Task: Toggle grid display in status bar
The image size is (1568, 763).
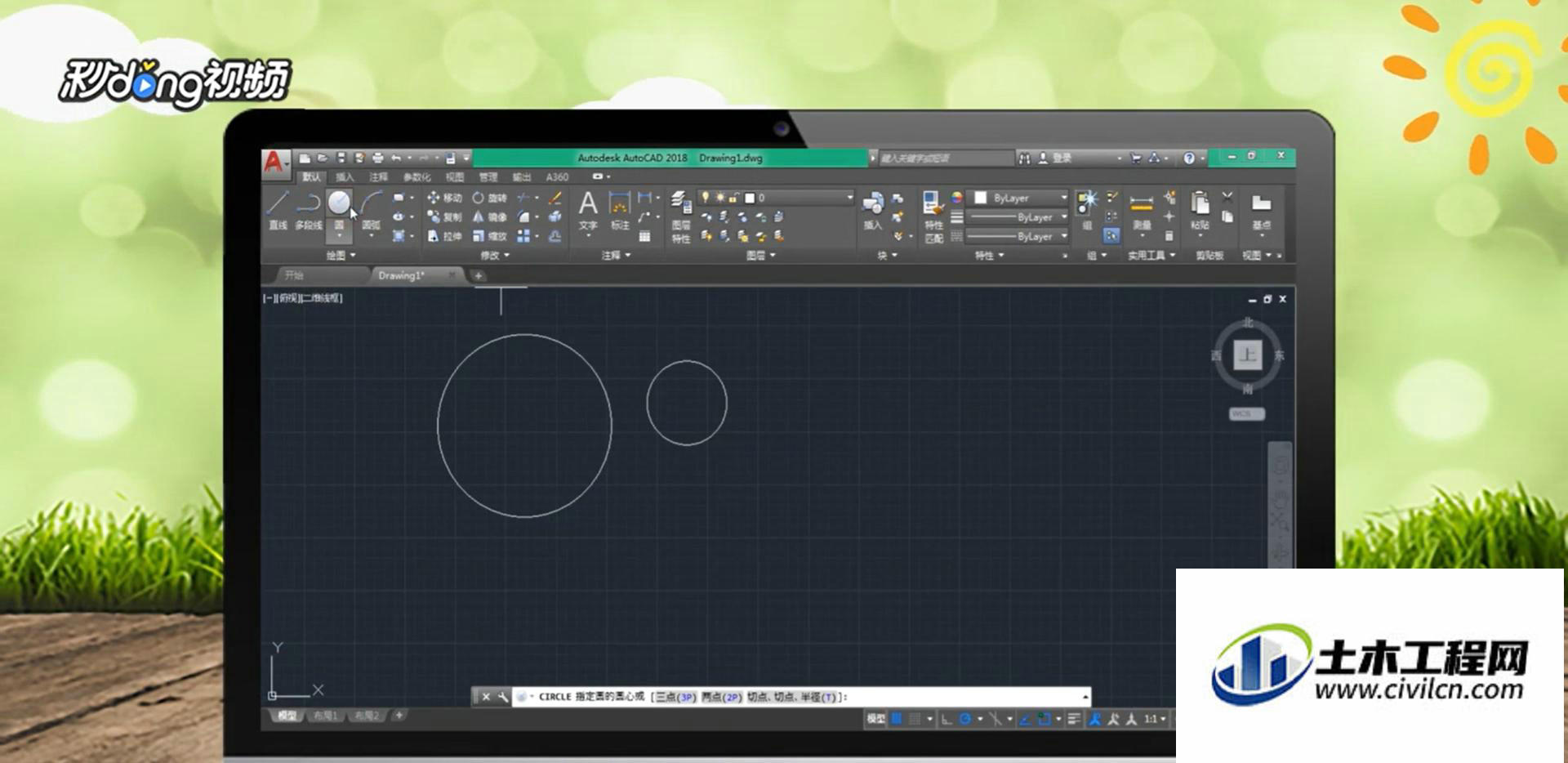Action: [897, 719]
